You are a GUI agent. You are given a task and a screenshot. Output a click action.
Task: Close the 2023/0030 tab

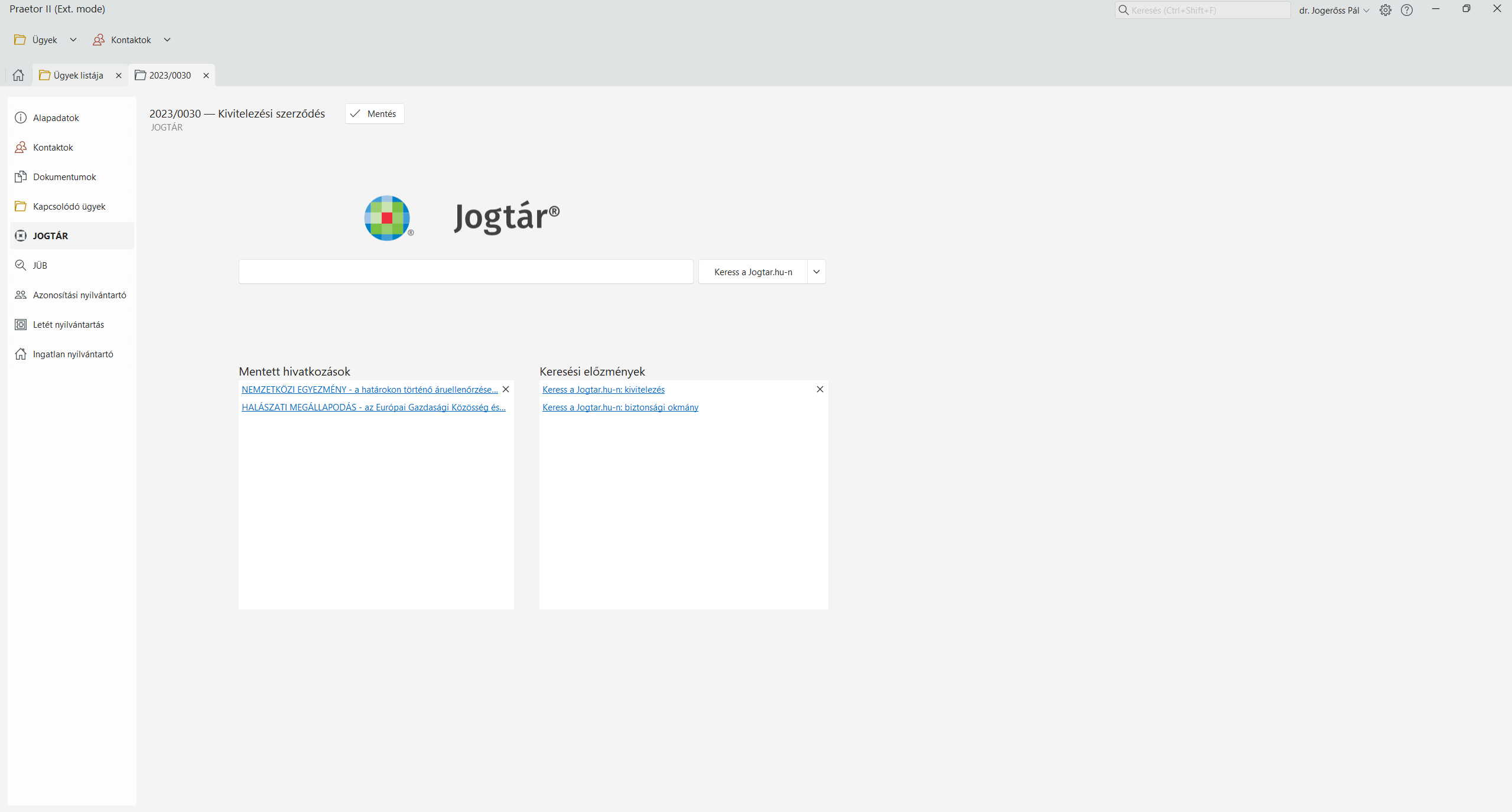pos(206,75)
